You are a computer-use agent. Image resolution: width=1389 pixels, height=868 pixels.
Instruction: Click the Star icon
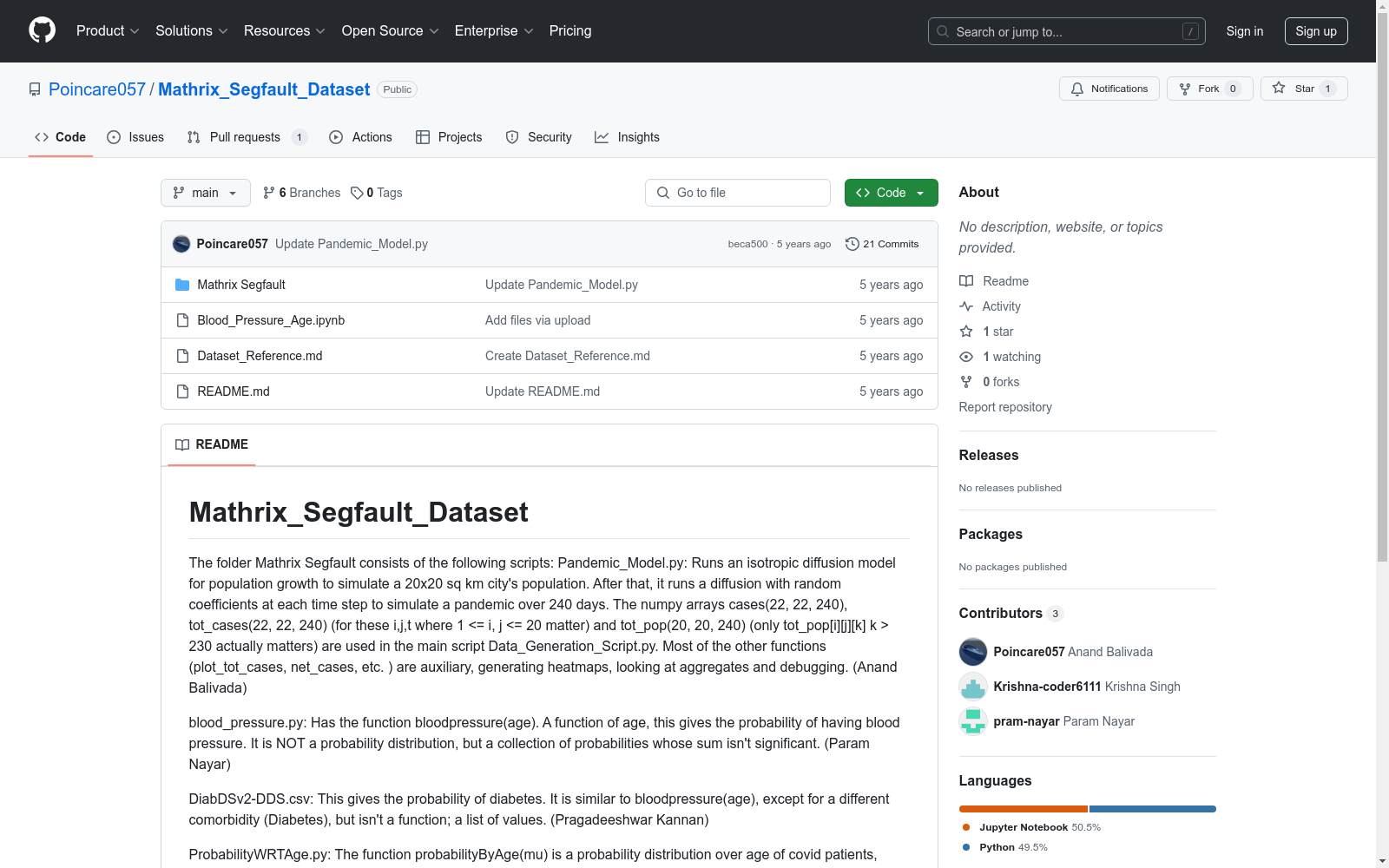point(1279,88)
